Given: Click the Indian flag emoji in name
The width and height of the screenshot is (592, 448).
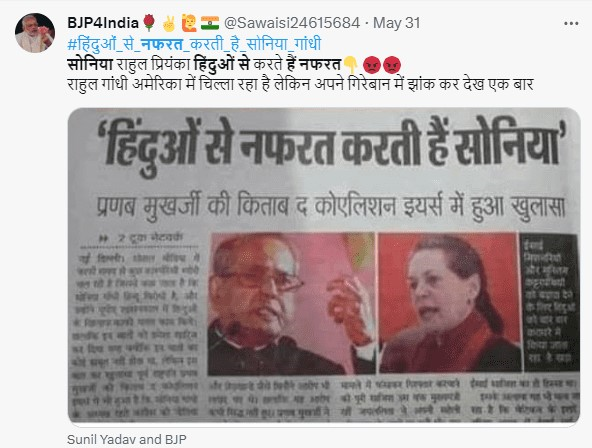Looking at the screenshot, I should point(210,23).
